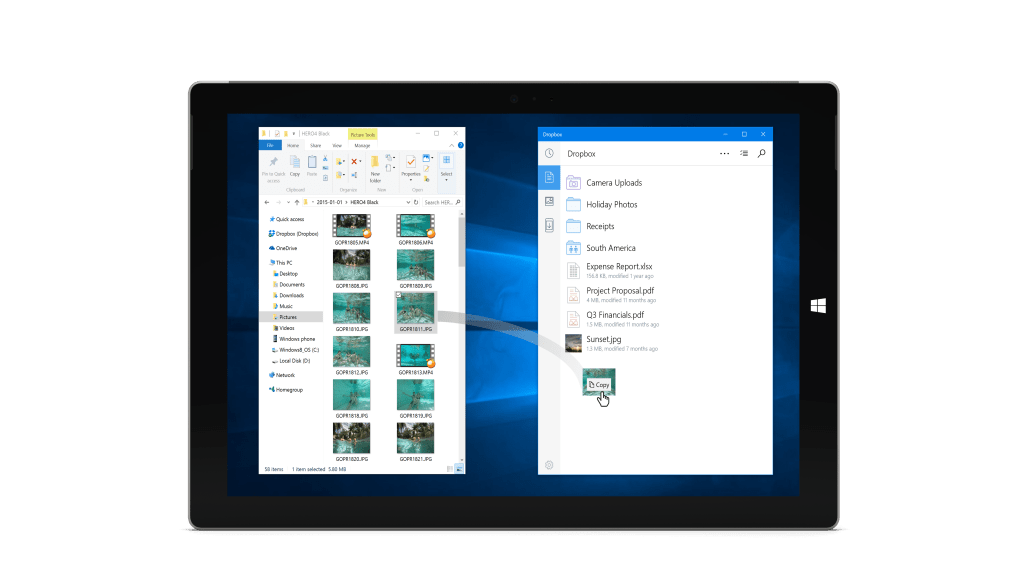1024x576 pixels.
Task: Click the multi-select list icon in Dropbox
Action: (744, 153)
